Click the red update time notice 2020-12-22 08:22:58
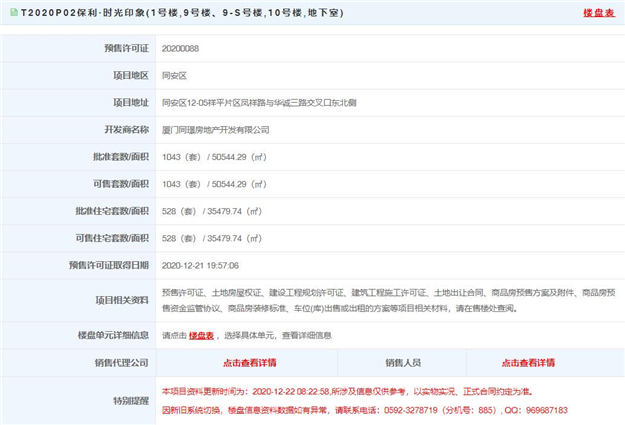Screen dimensions: 625x425 pos(347,392)
